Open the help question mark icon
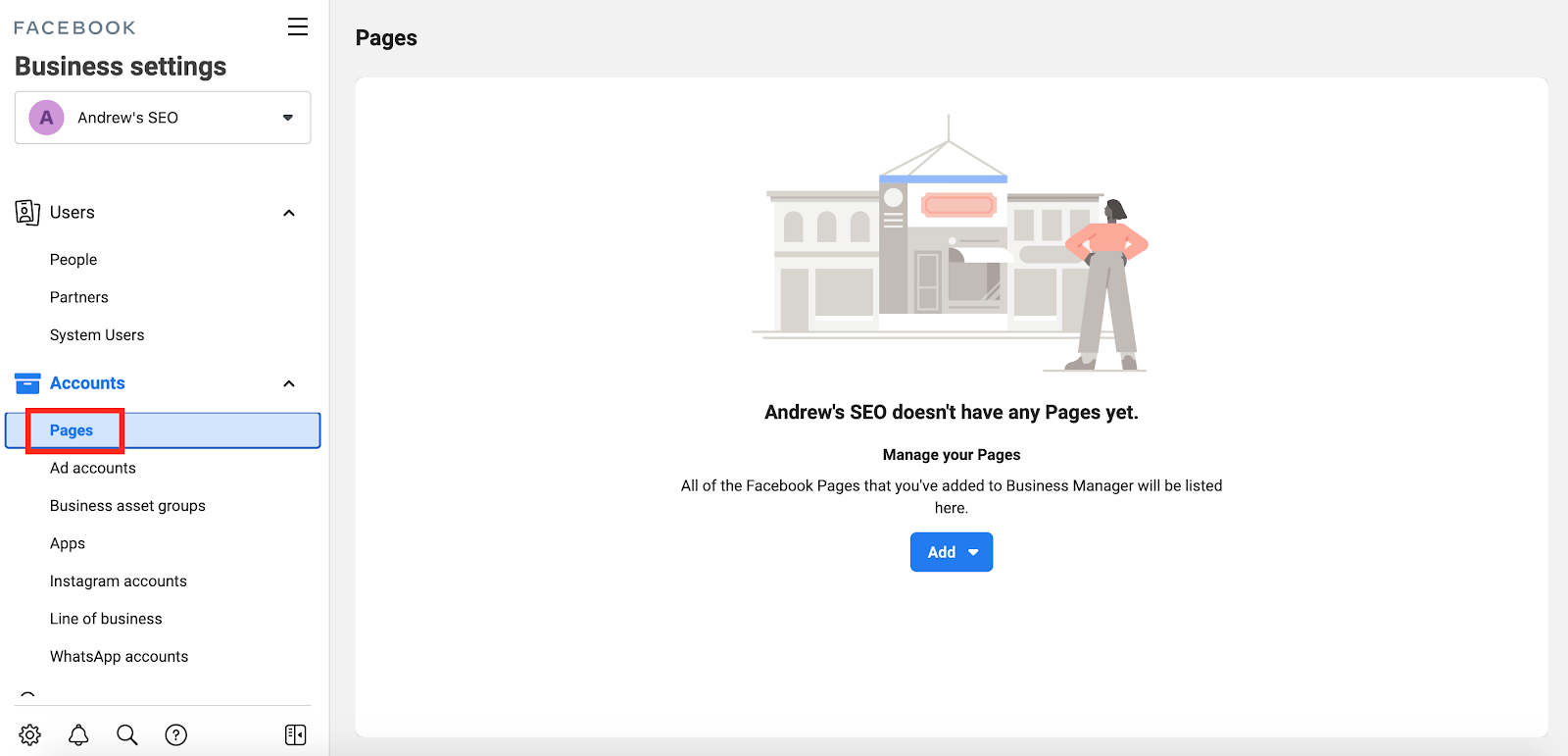The image size is (1568, 756). click(x=176, y=734)
